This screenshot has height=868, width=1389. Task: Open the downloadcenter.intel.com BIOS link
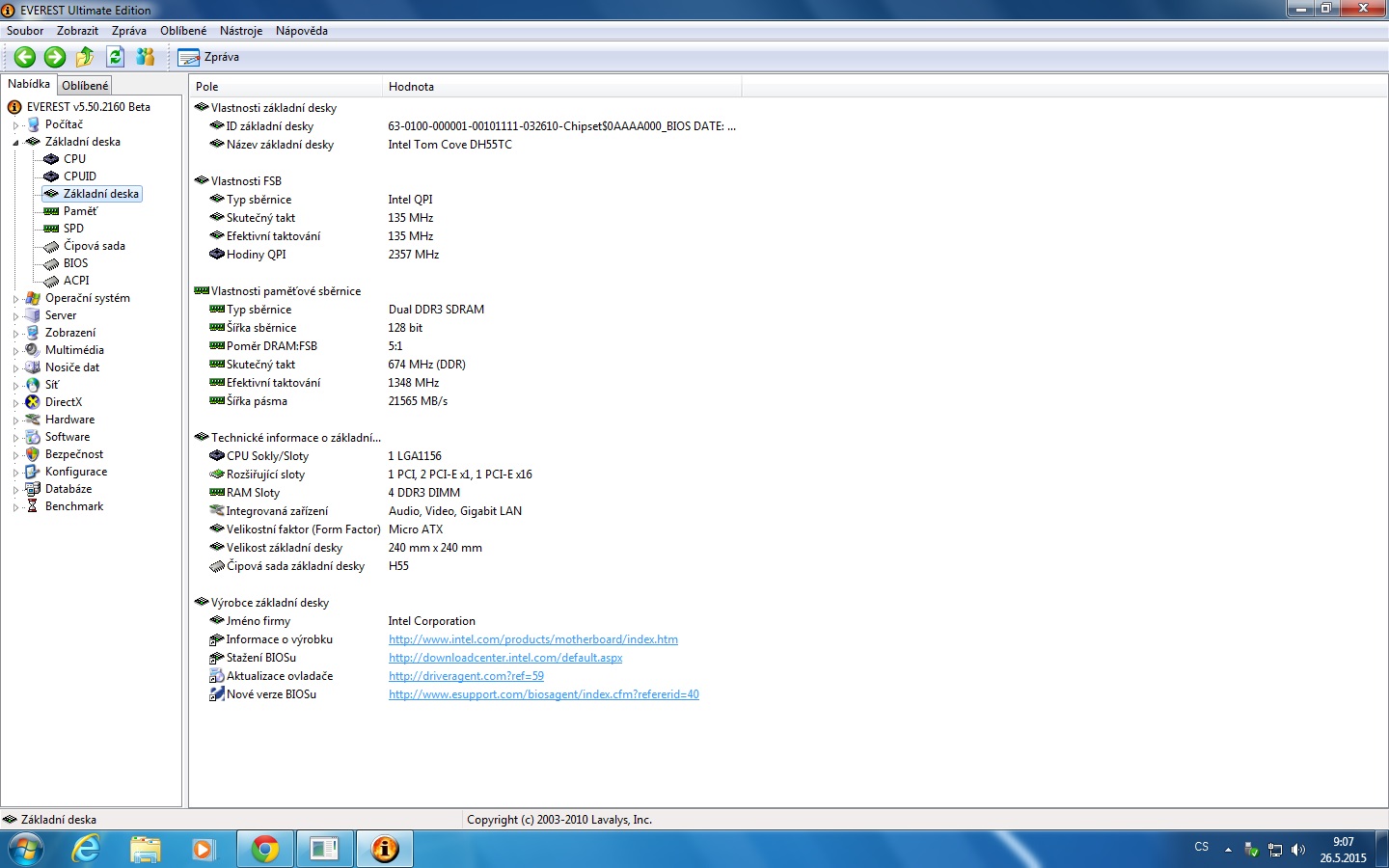coord(505,658)
